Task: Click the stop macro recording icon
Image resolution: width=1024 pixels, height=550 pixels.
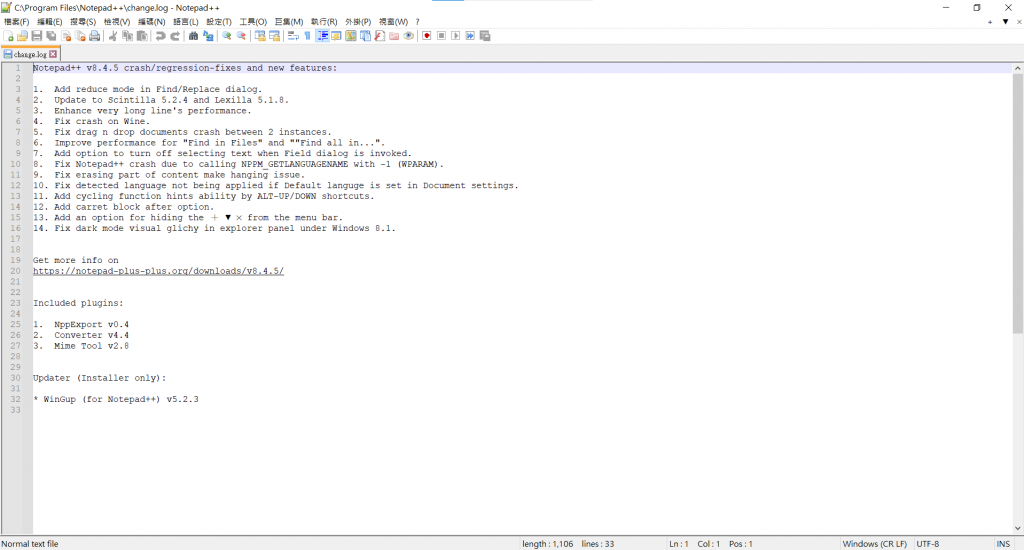Action: click(441, 36)
